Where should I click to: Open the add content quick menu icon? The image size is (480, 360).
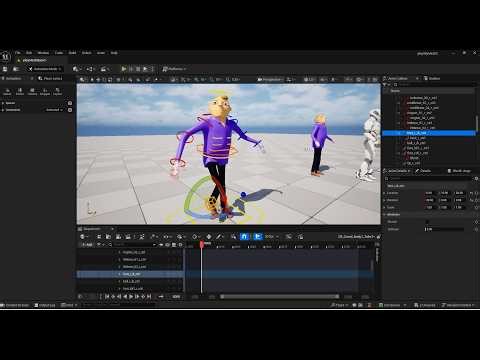76,69
